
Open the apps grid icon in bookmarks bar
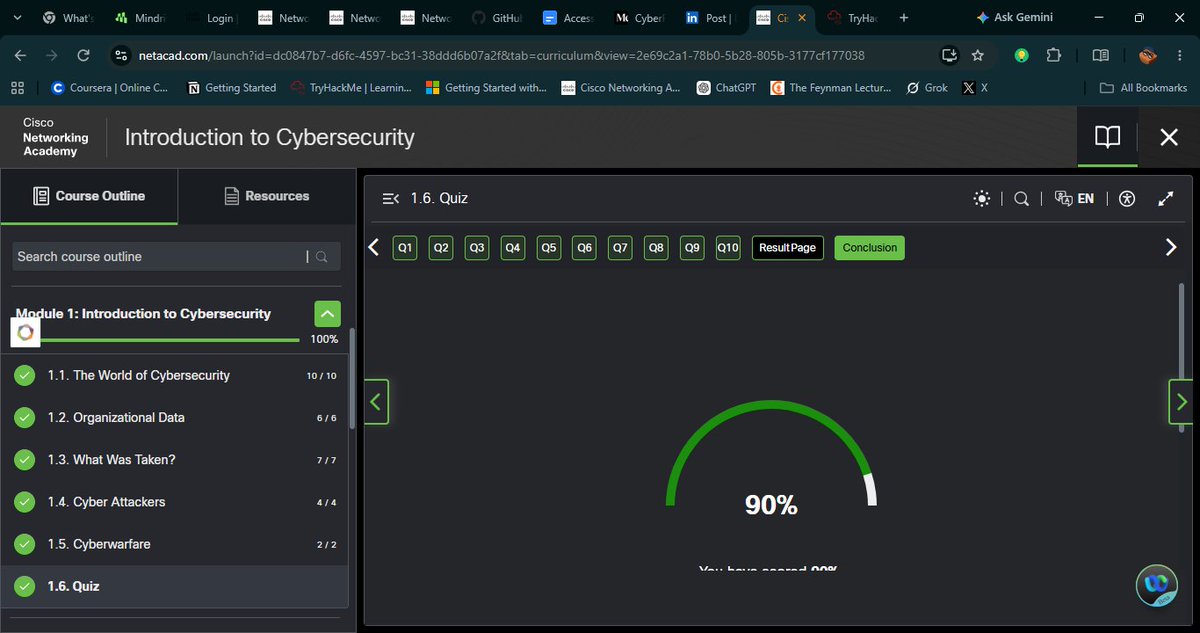pos(17,88)
